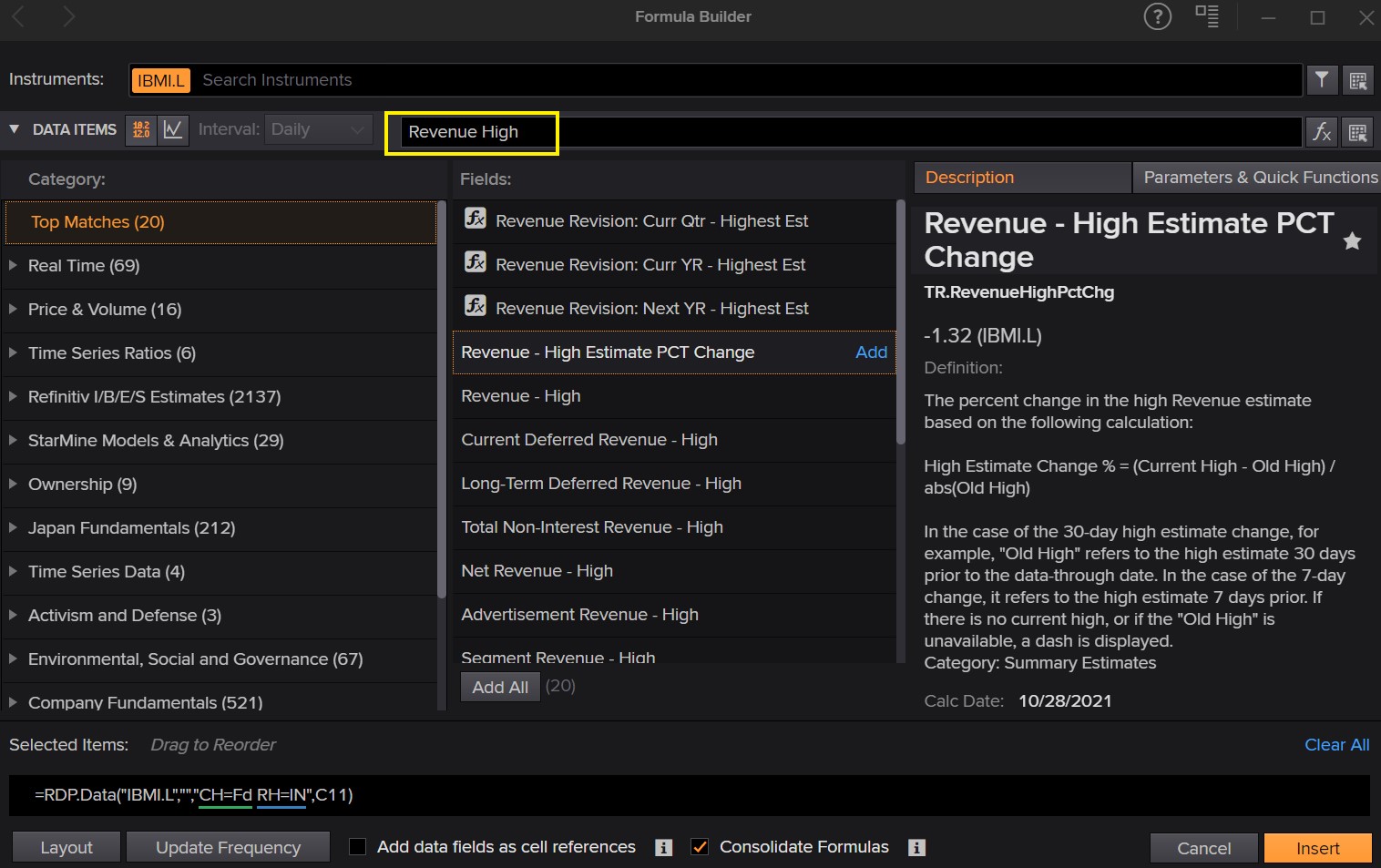Select Total Non-Interest Revenue - High field
Screen dimensions: 1381x868
(x=674, y=527)
